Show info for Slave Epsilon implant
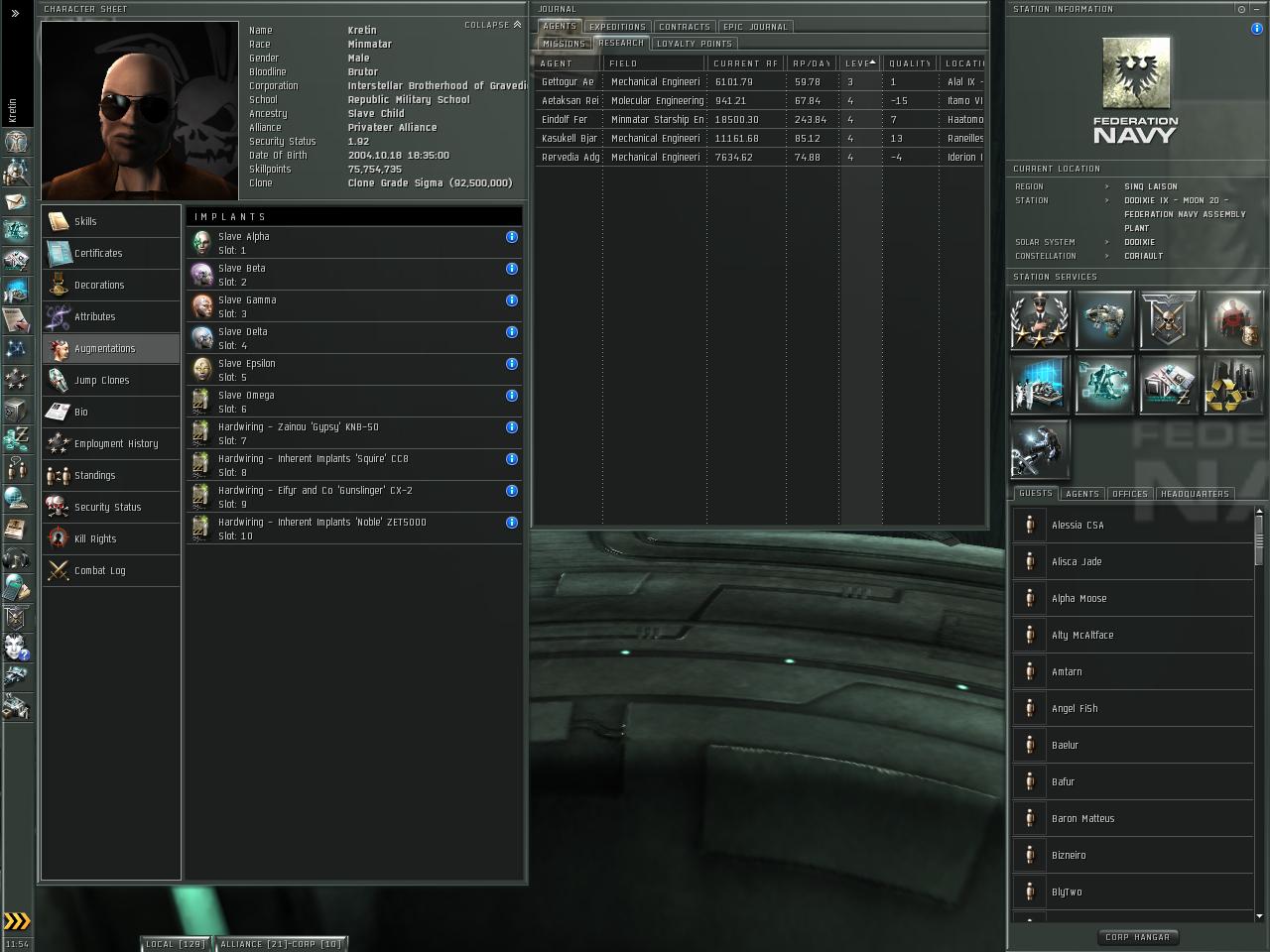The width and height of the screenshot is (1270, 952). (x=512, y=364)
